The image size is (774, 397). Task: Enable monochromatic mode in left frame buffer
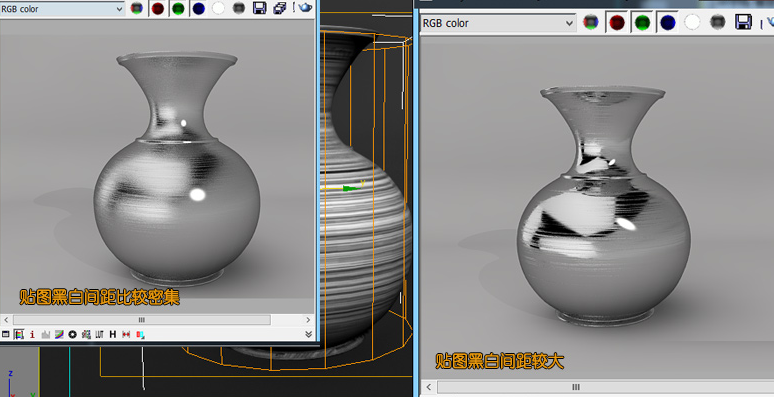pos(239,8)
